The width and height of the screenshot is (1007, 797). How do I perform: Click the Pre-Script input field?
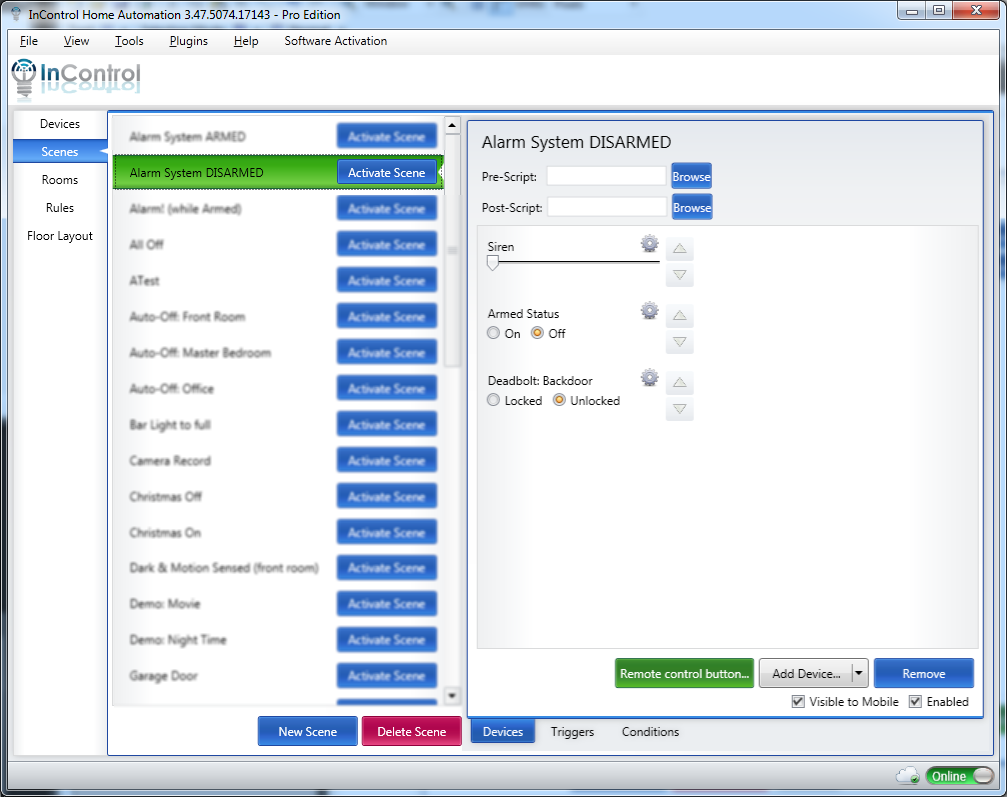coord(606,177)
